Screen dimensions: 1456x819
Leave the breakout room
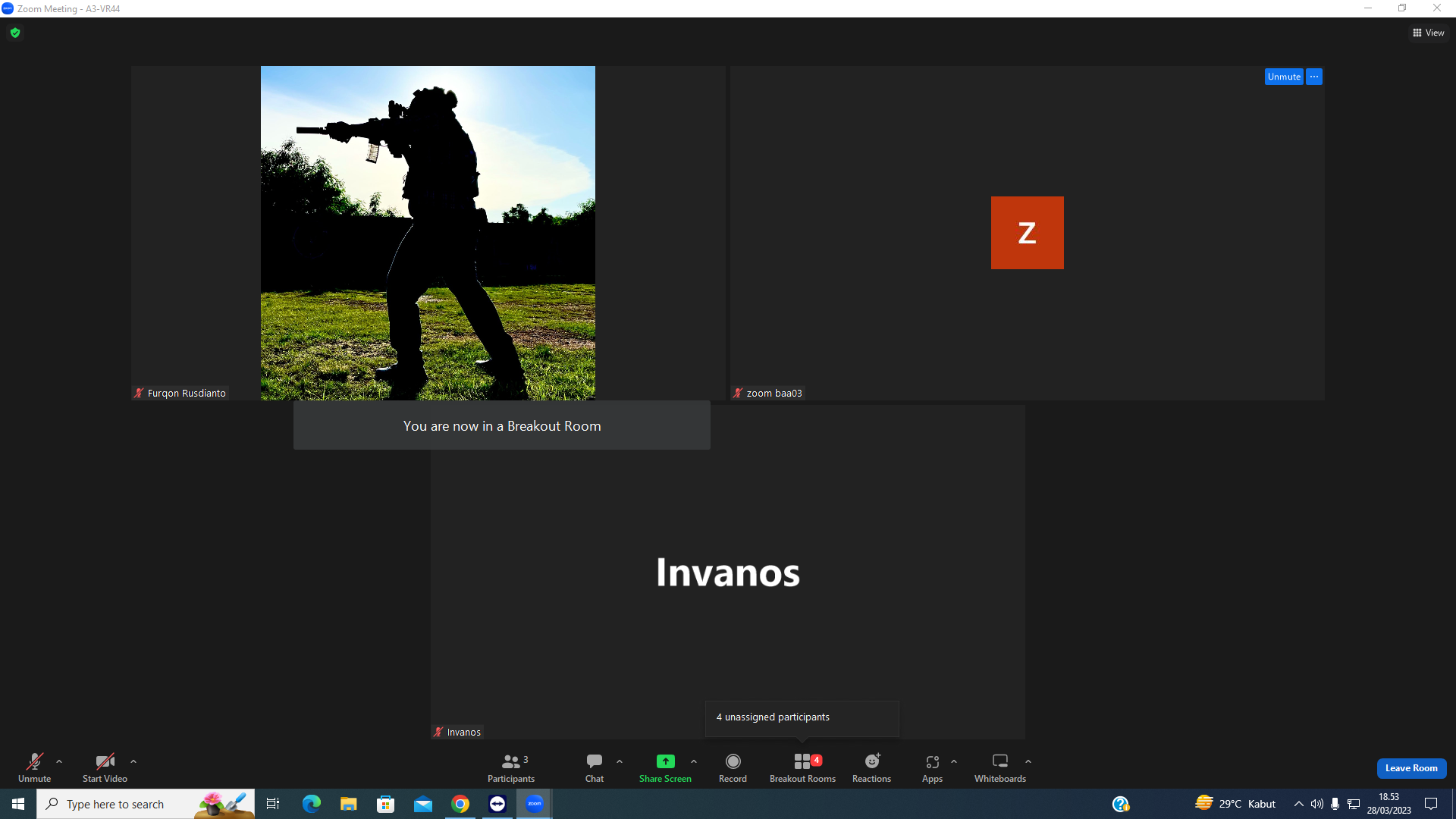(1411, 768)
